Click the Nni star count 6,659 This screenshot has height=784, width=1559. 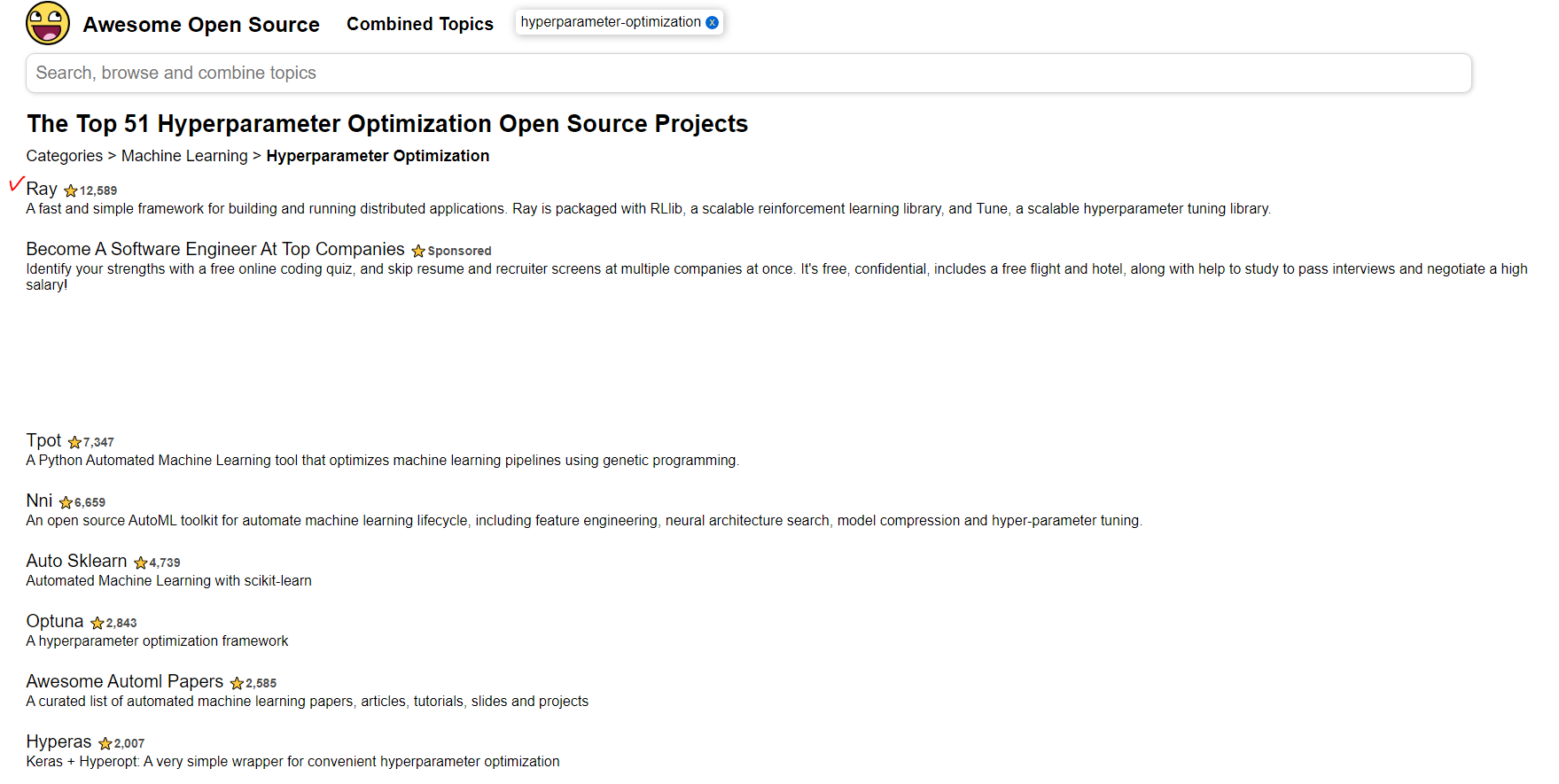click(90, 502)
